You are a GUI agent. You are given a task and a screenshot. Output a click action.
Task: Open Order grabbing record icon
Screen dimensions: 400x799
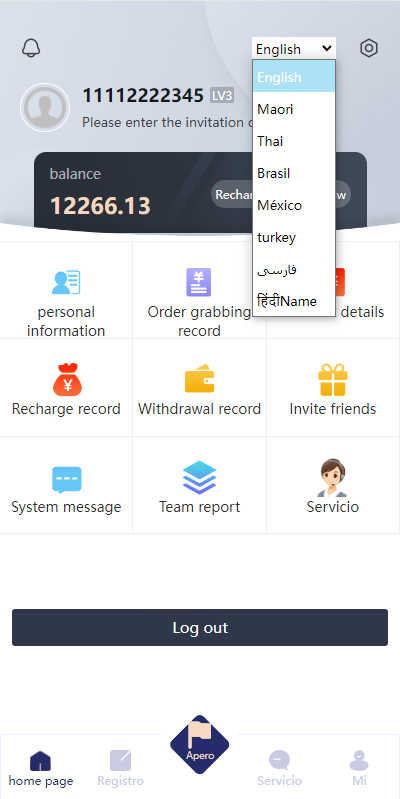coord(199,282)
